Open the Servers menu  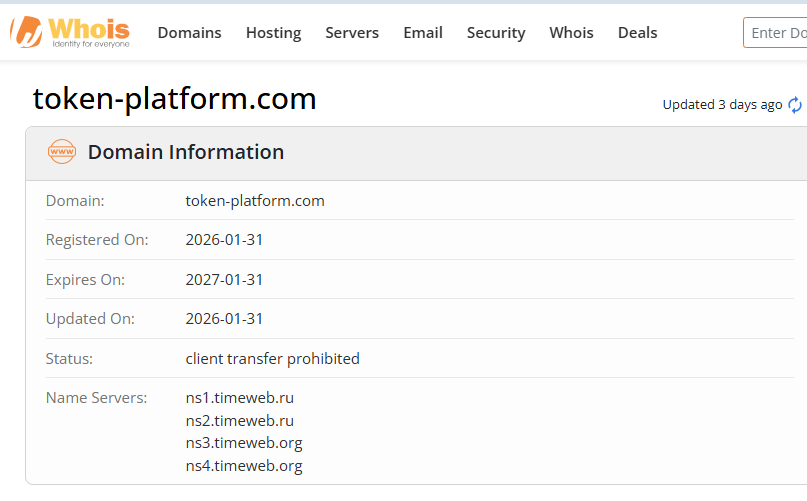coord(352,33)
